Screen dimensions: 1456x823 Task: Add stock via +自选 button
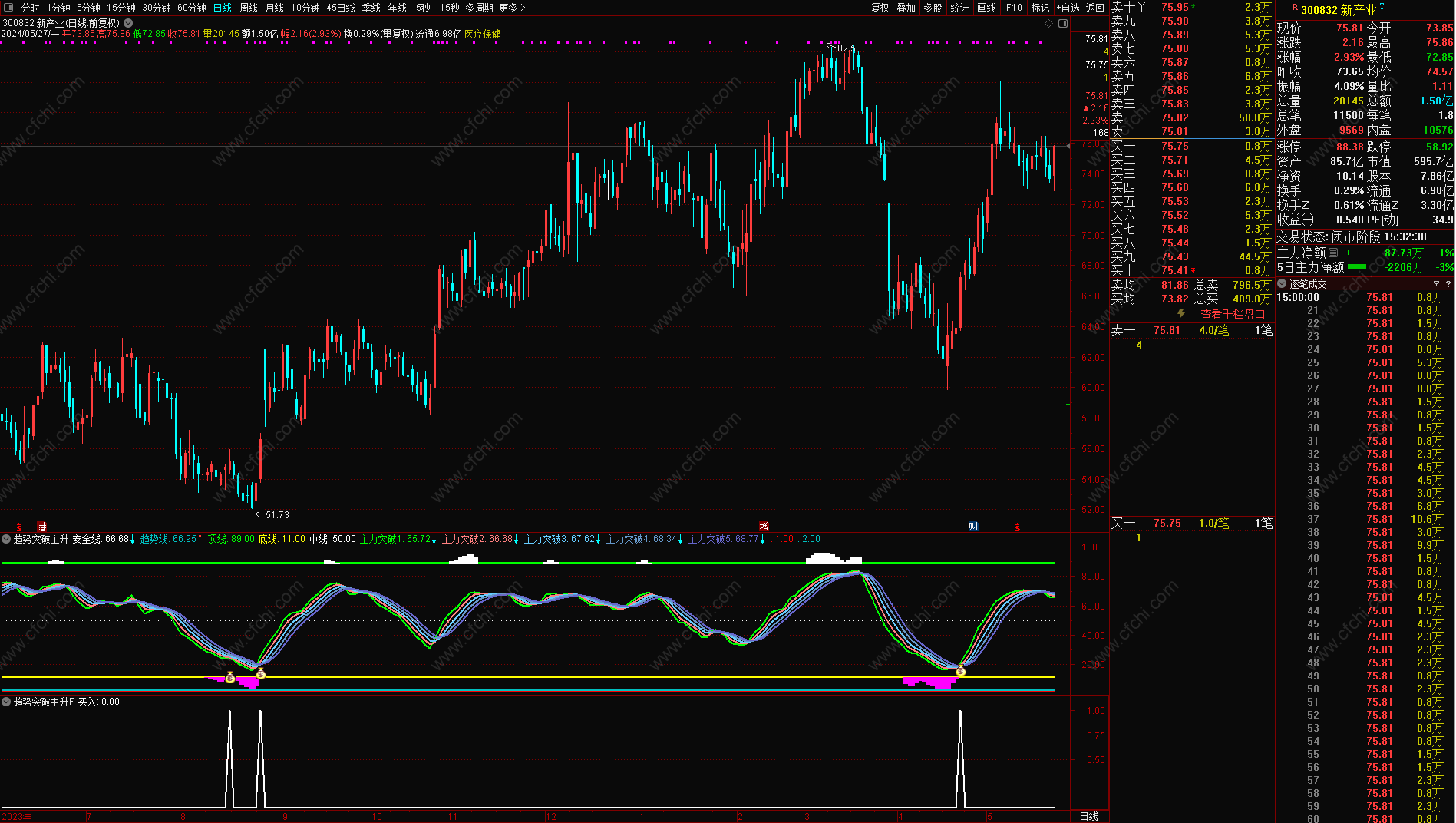pyautogui.click(x=1068, y=8)
